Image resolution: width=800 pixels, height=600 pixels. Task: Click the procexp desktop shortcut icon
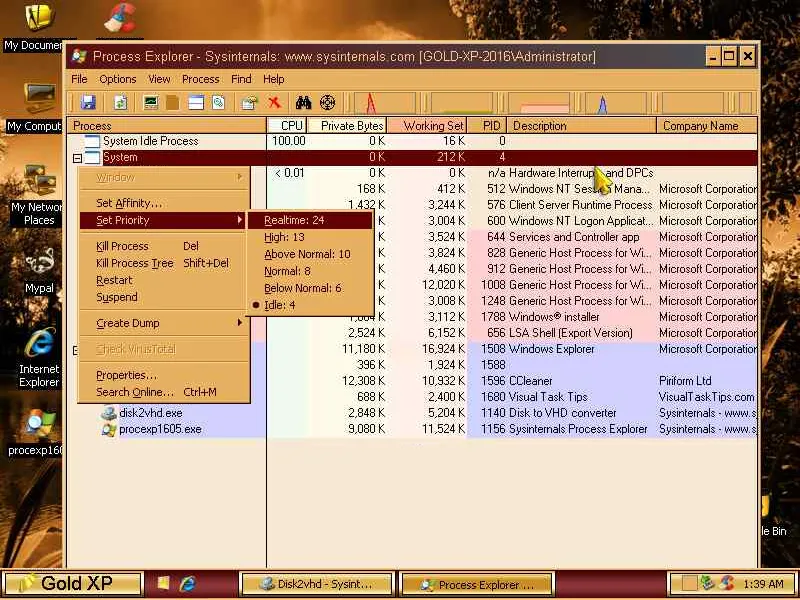[40, 424]
